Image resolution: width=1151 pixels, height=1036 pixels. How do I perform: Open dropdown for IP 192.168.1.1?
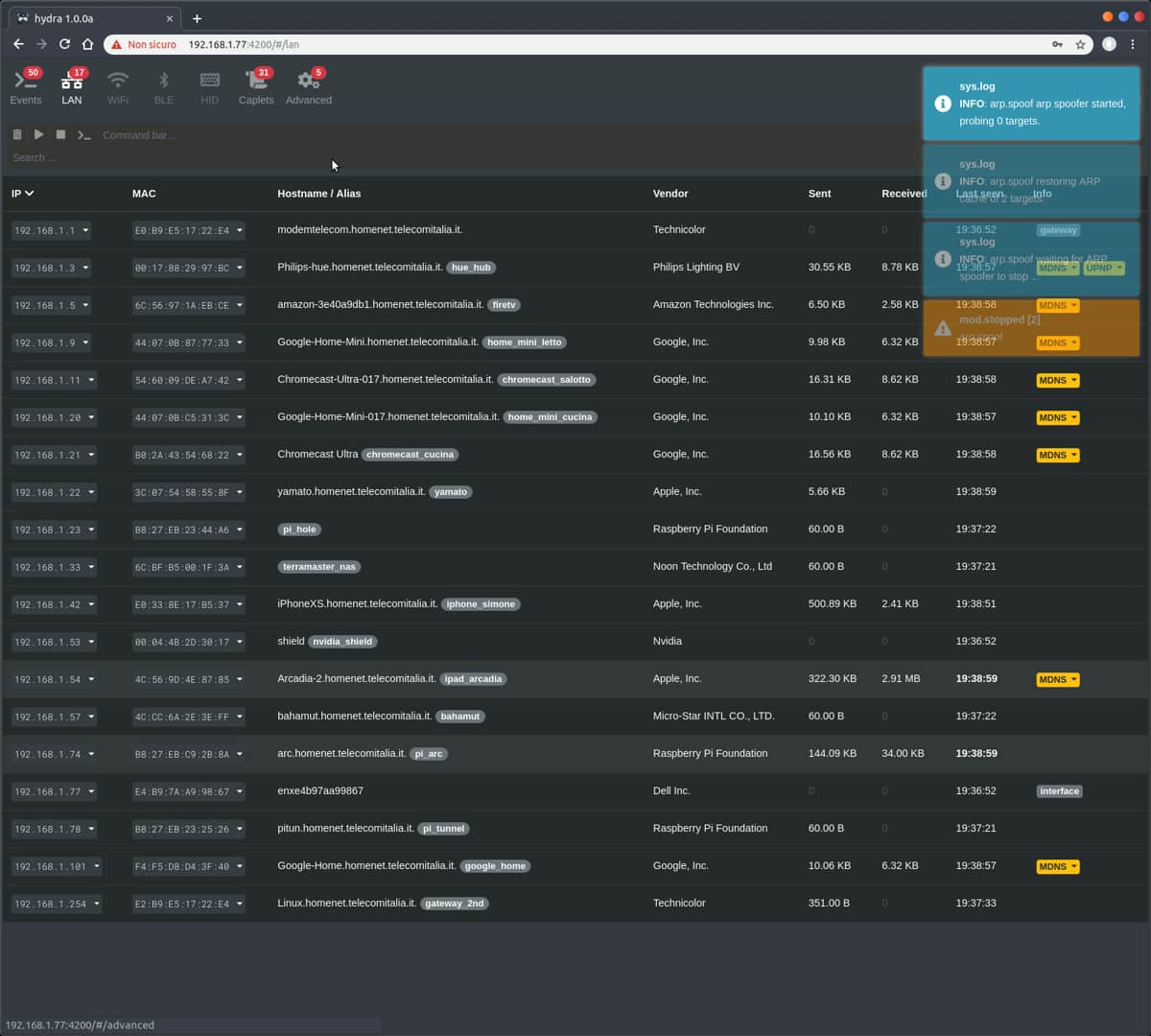pos(52,230)
